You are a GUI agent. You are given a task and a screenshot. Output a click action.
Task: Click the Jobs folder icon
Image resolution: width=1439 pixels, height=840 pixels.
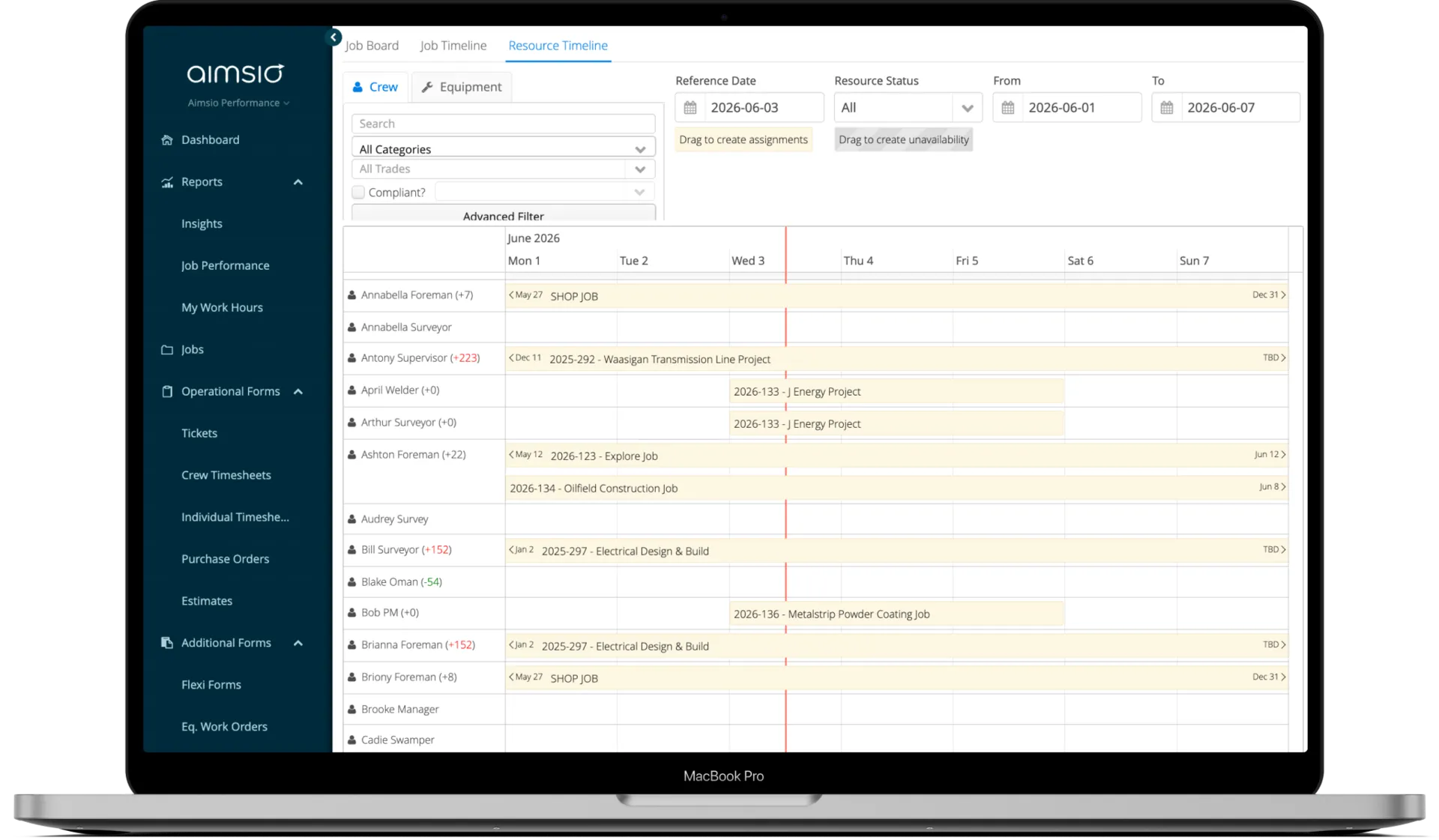(167, 350)
